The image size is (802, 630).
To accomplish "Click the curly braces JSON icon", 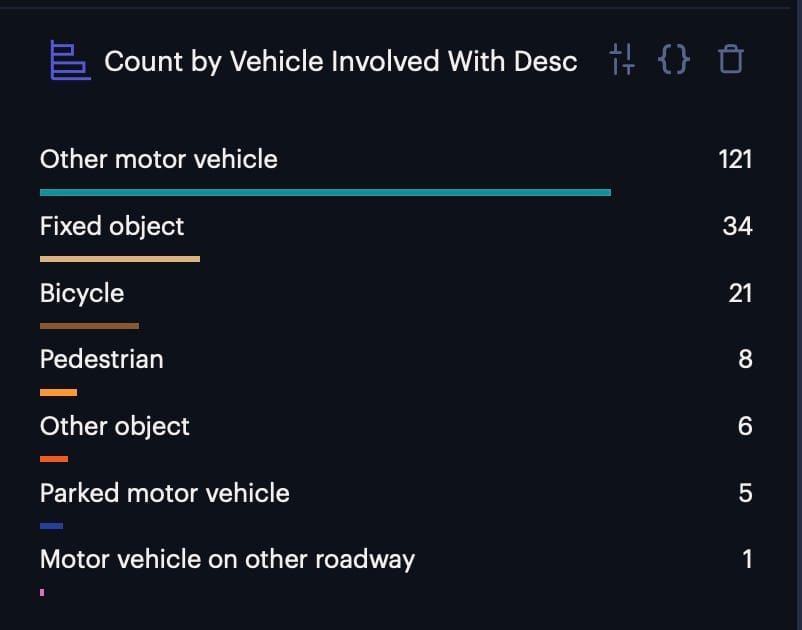I will tap(674, 59).
